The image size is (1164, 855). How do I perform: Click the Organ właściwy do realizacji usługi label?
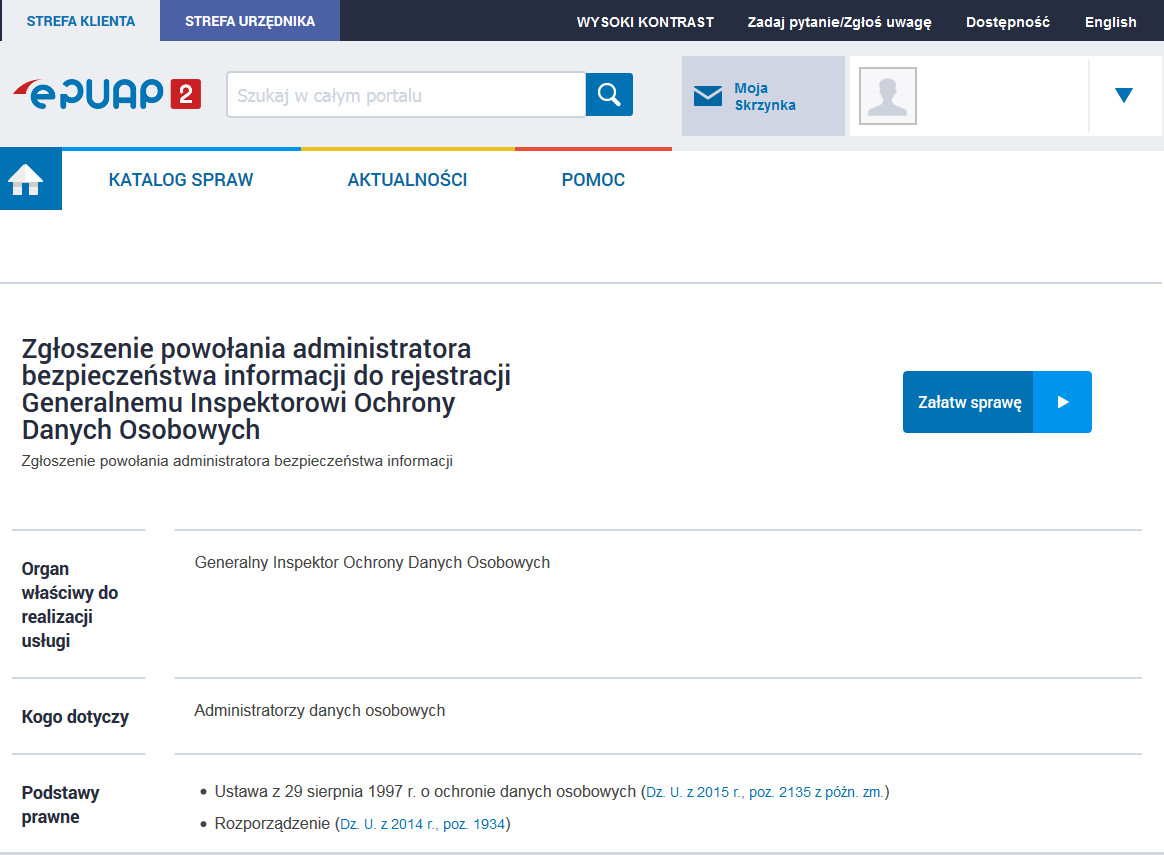[x=70, y=604]
